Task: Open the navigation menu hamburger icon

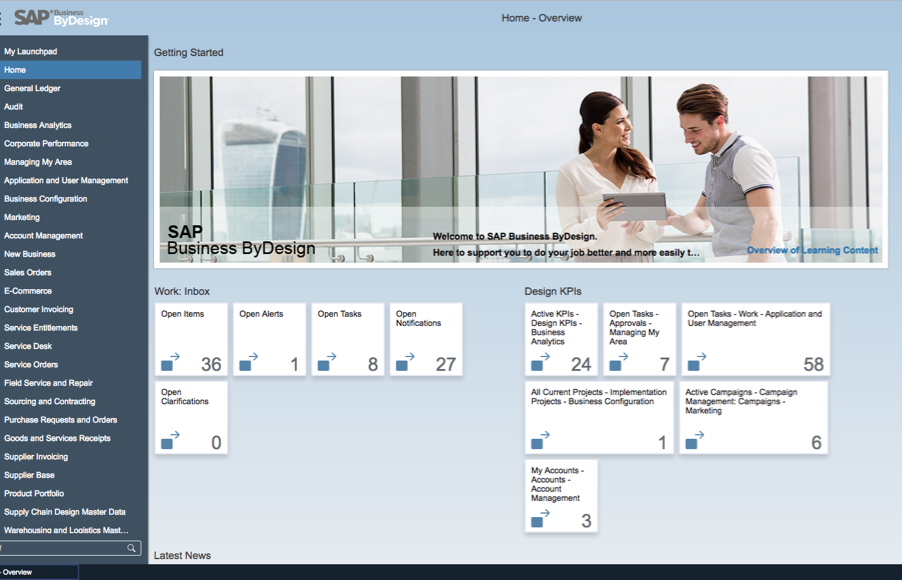Action: (x=1, y=18)
